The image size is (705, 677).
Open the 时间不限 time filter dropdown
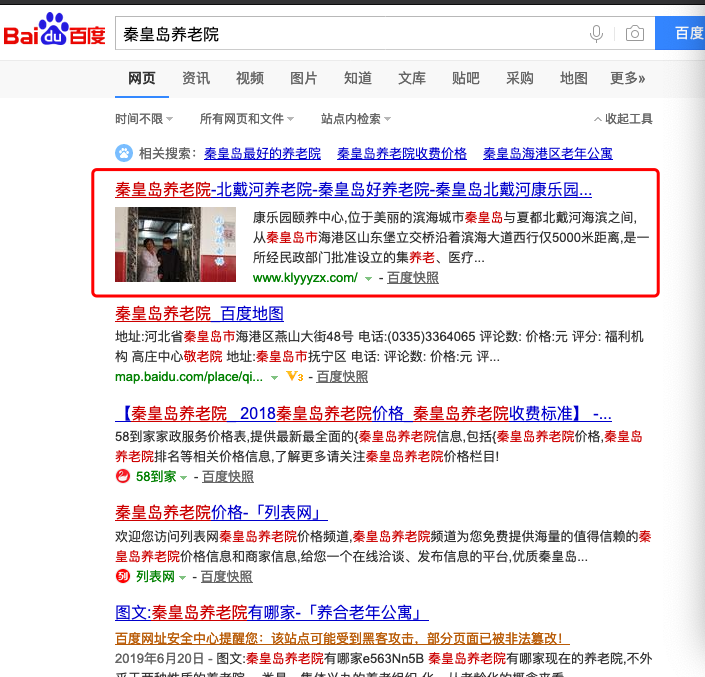[144, 119]
